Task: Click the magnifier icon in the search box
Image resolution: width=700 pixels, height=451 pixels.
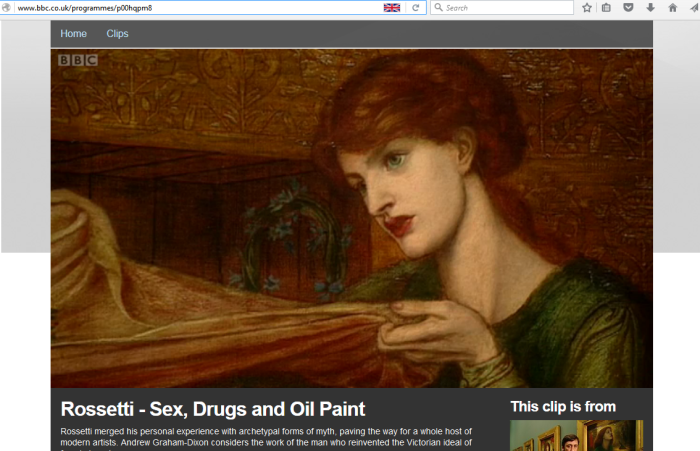Action: coord(438,8)
